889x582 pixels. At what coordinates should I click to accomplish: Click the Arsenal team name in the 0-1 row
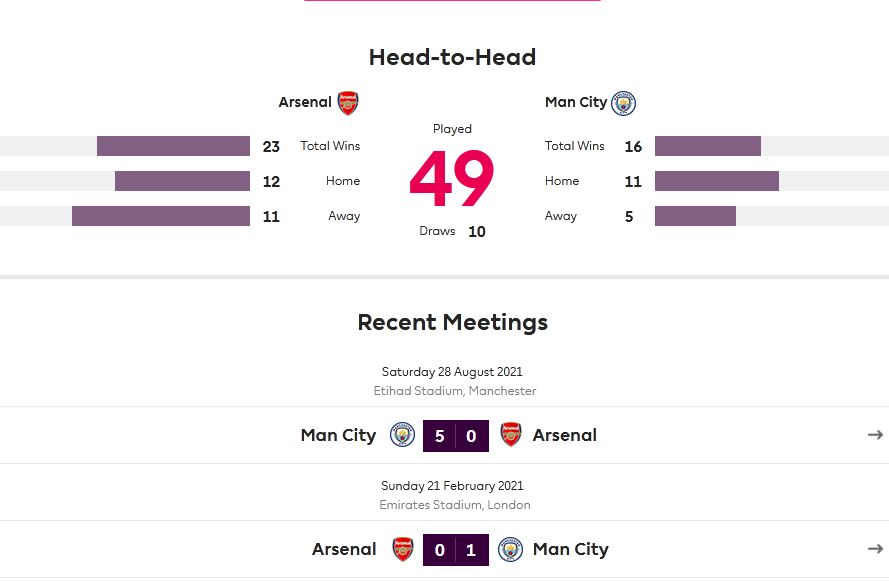click(x=344, y=549)
